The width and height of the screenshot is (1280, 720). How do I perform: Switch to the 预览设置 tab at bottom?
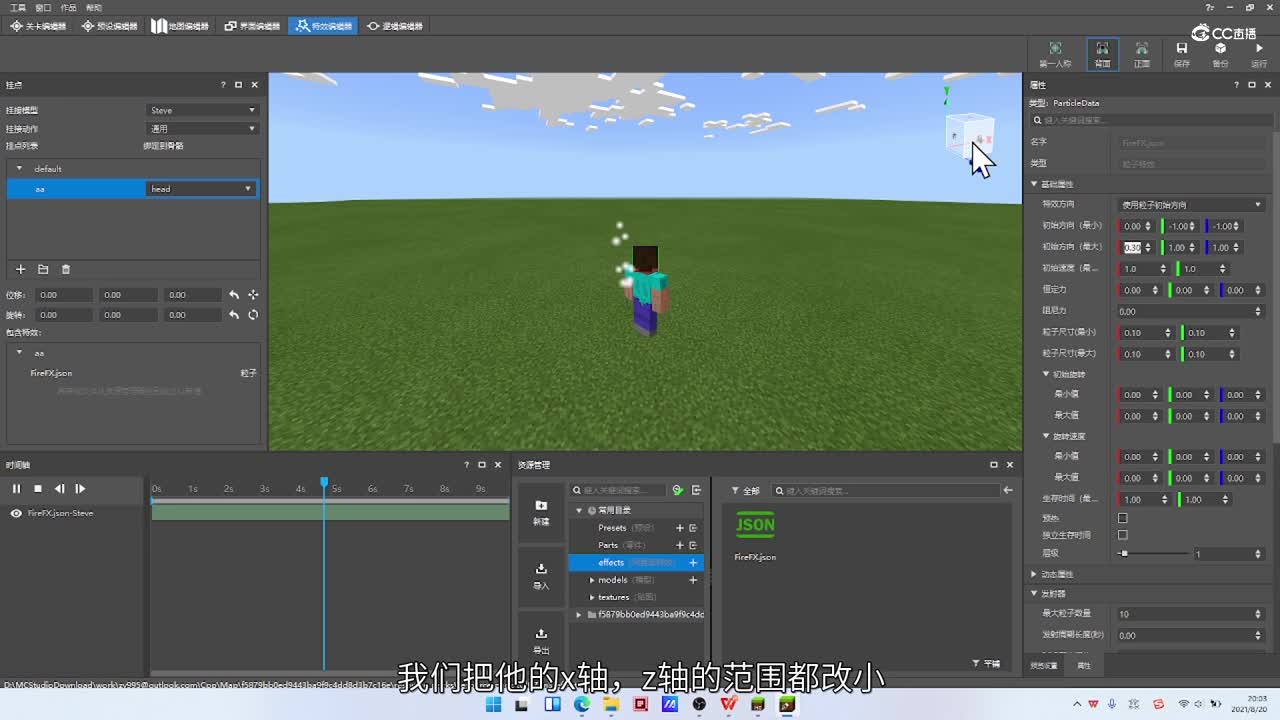(x=1044, y=665)
